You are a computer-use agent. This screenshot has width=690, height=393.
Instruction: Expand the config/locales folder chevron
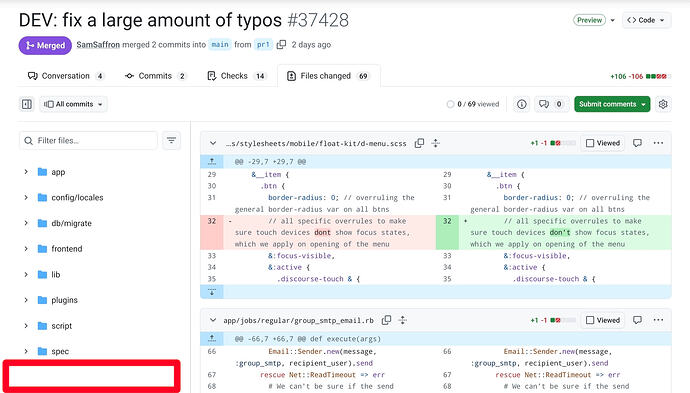pyautogui.click(x=26, y=198)
